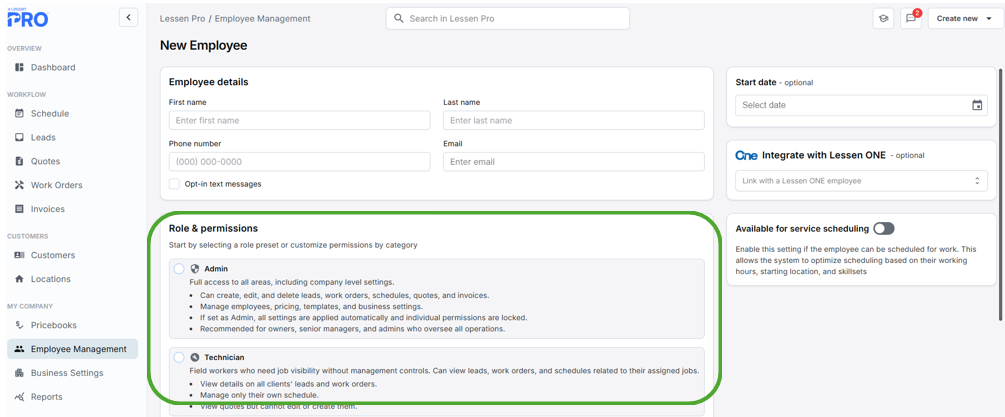This screenshot has width=1005, height=417.
Task: Click the calendar icon in Start date
Action: click(977, 105)
